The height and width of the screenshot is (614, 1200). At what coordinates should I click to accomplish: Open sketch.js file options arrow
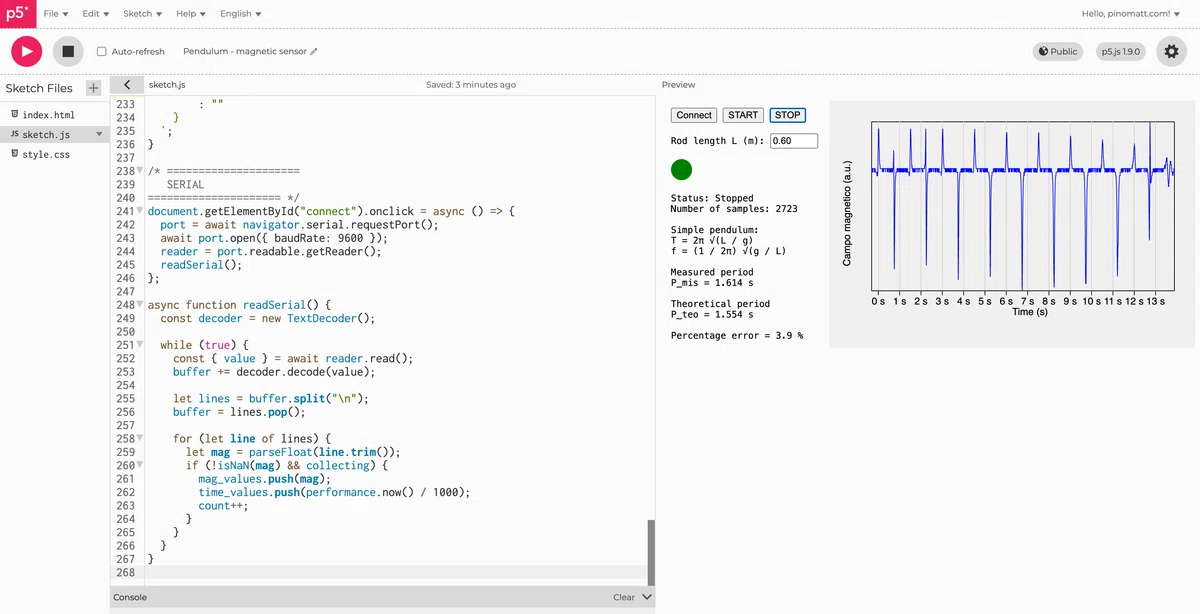99,134
